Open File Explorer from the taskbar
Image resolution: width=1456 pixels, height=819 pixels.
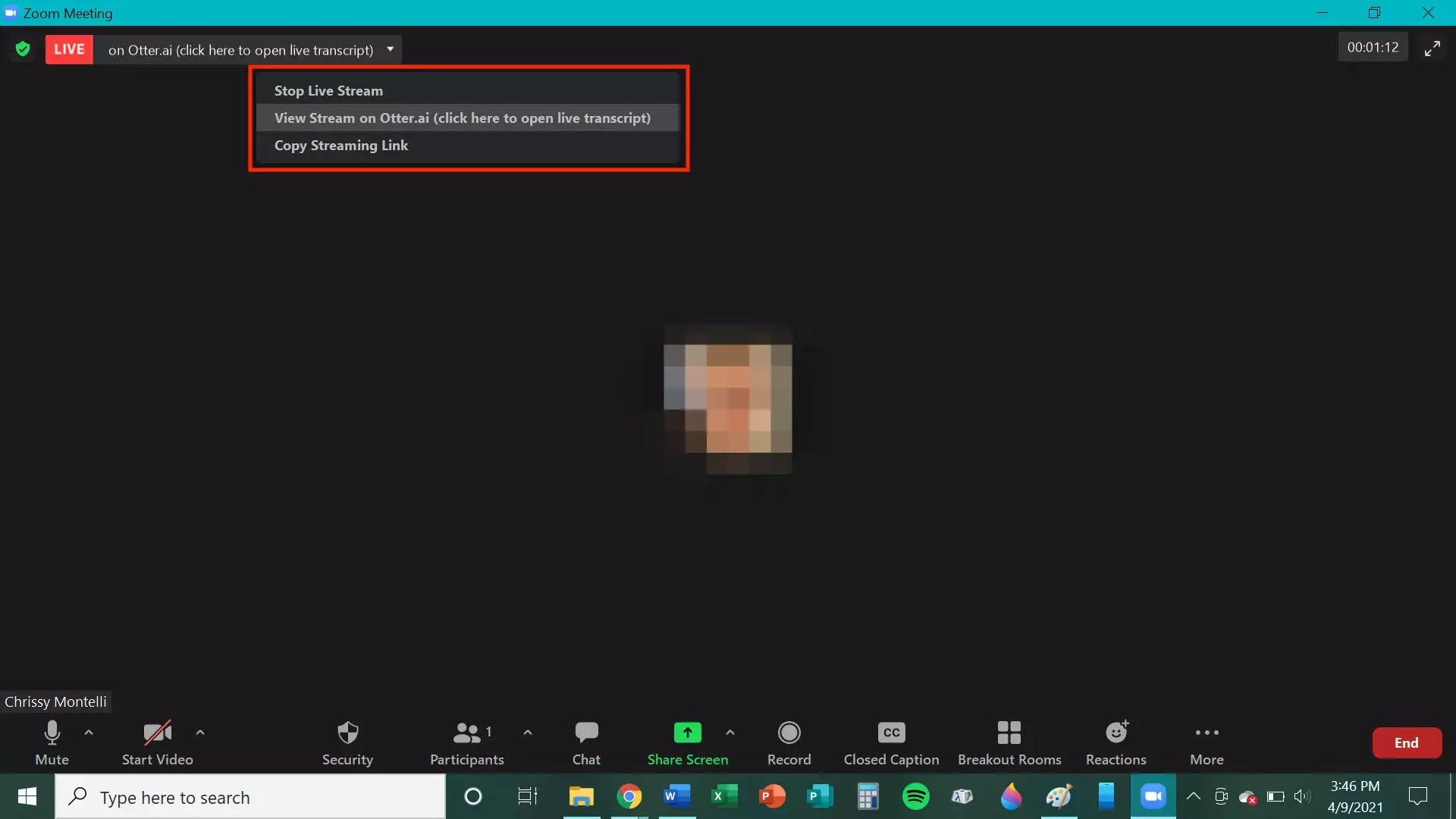point(582,796)
